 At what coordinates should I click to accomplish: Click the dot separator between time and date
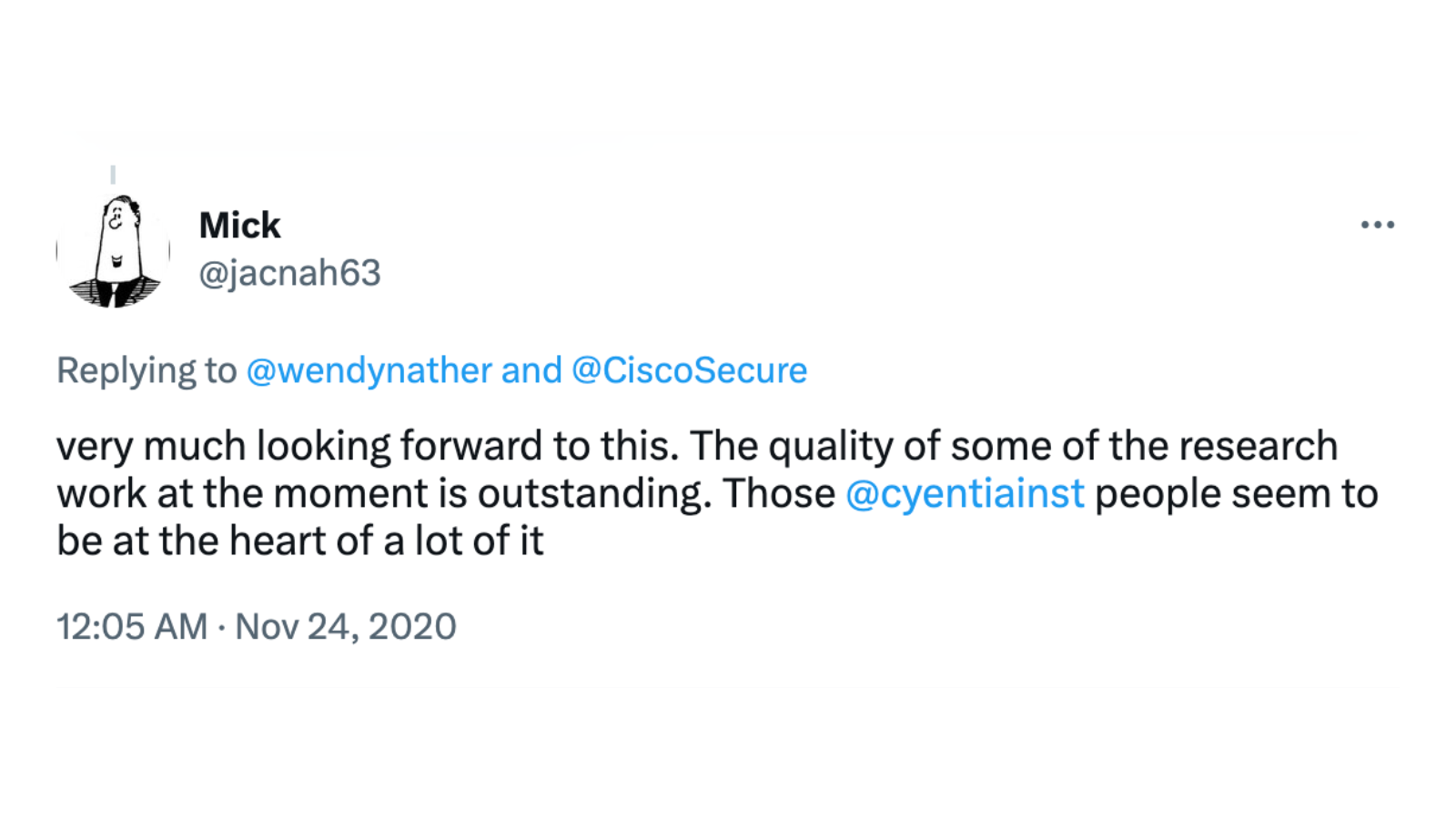pos(221,628)
